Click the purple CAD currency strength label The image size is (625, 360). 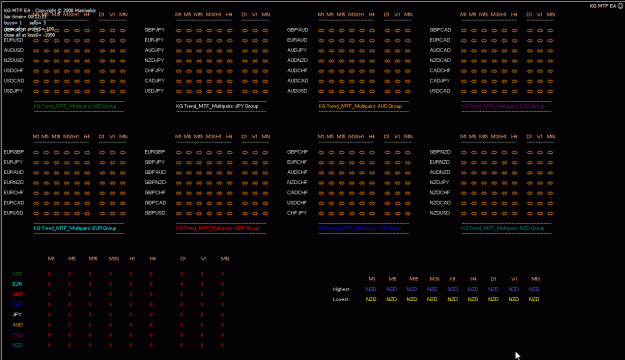[x=17, y=335]
